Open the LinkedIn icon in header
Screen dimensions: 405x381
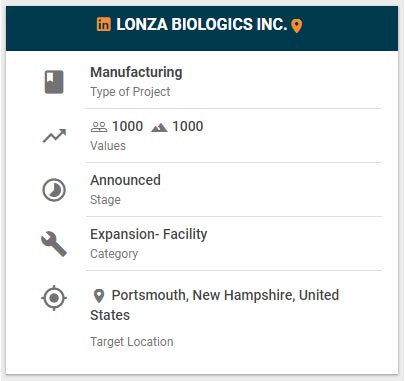point(104,25)
